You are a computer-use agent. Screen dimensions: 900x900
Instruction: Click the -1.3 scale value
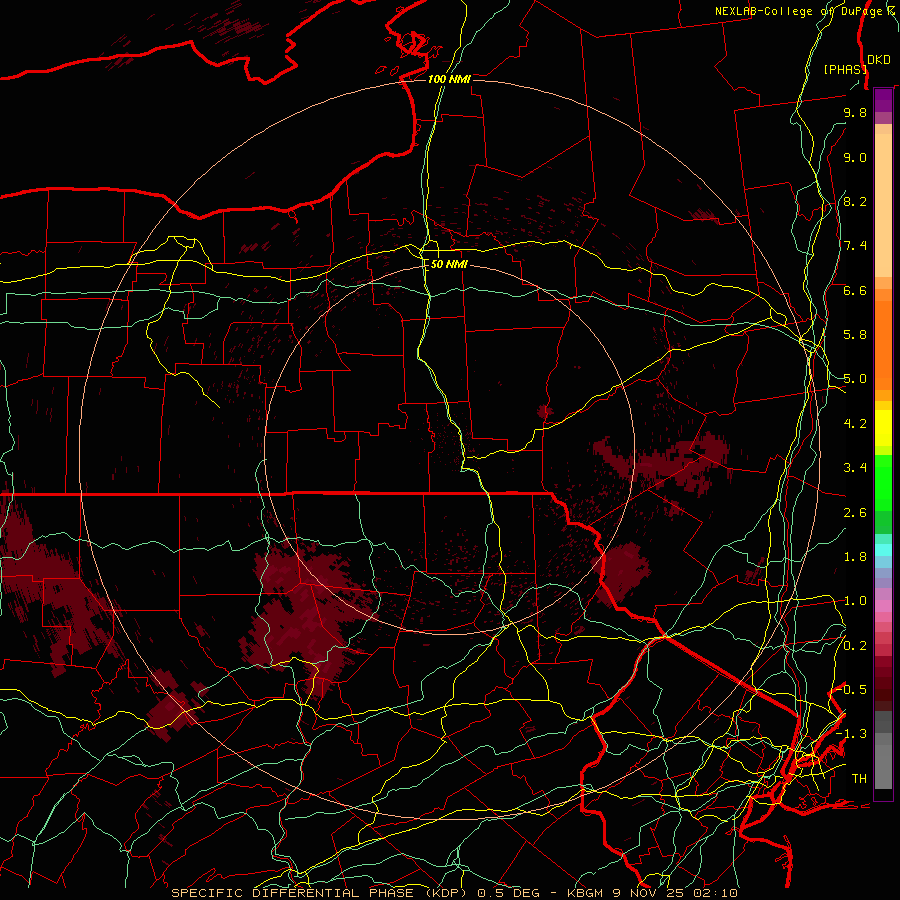click(851, 734)
